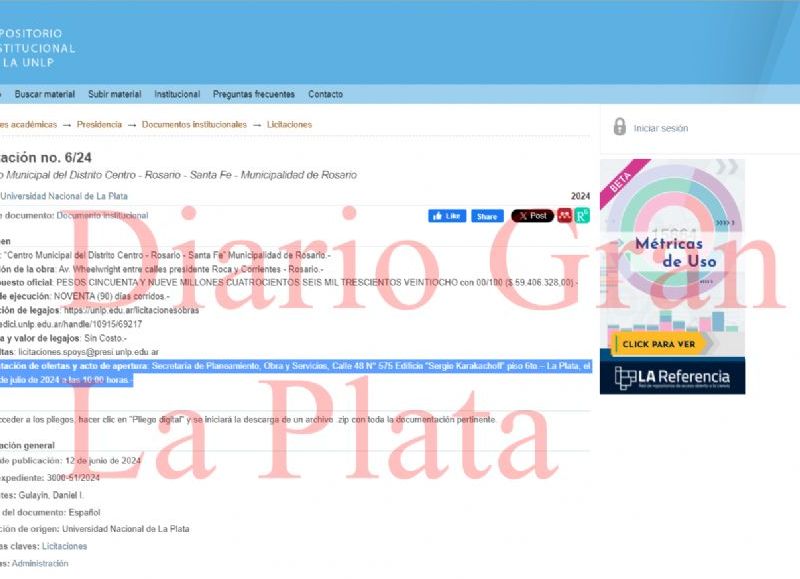Open the sedici handle 10915/69217 link
Image resolution: width=800 pixels, height=579 pixels.
point(71,324)
